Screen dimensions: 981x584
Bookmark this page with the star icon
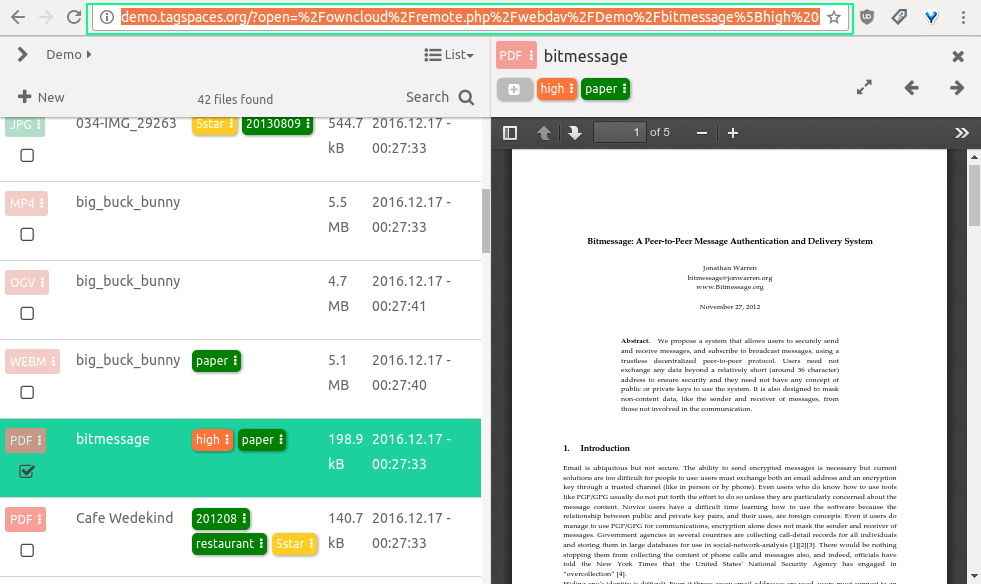tap(834, 18)
